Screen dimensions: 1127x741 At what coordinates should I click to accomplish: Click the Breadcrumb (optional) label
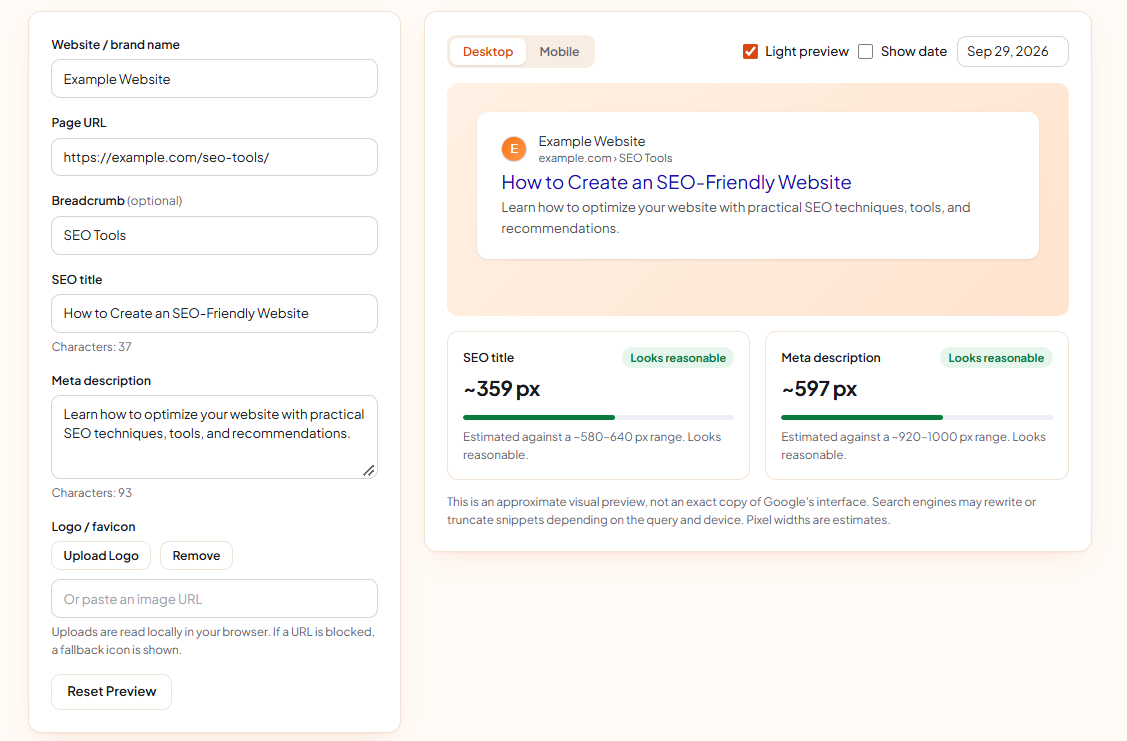pyautogui.click(x=117, y=201)
